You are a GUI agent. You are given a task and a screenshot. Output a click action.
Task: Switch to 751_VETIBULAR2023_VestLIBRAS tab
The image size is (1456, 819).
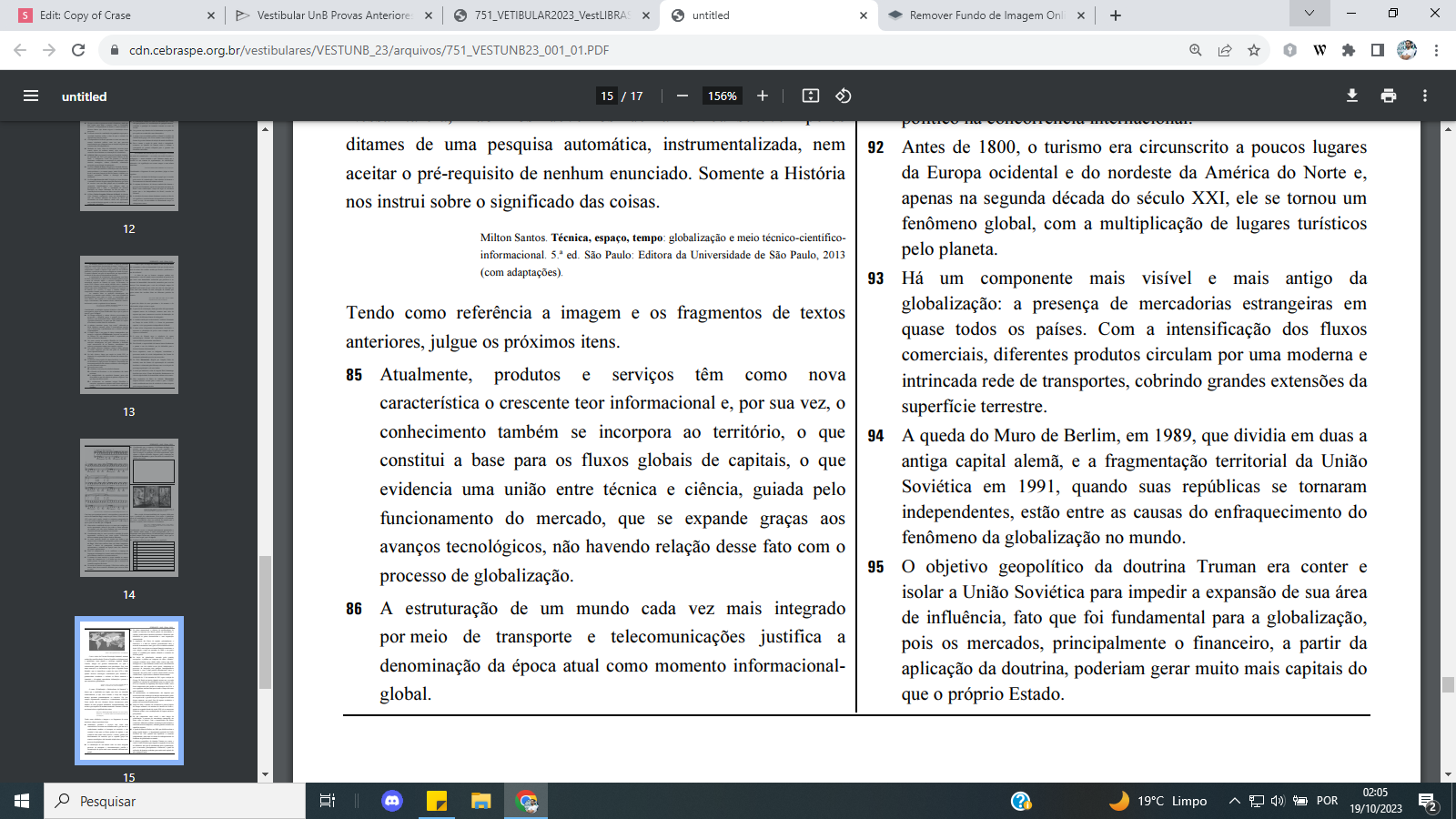(552, 15)
